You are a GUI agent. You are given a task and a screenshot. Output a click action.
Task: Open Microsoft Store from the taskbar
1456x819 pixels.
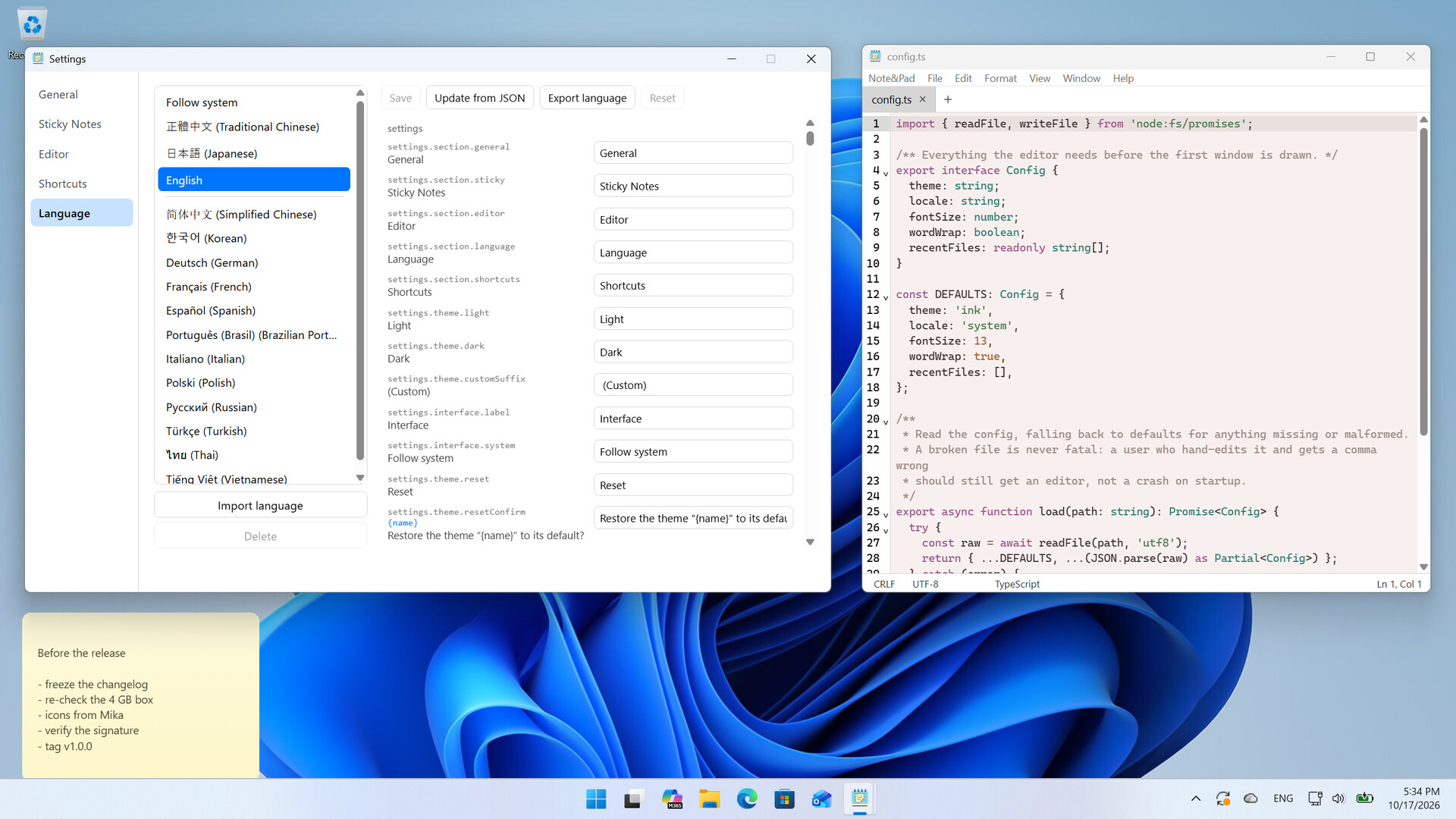[784, 799]
